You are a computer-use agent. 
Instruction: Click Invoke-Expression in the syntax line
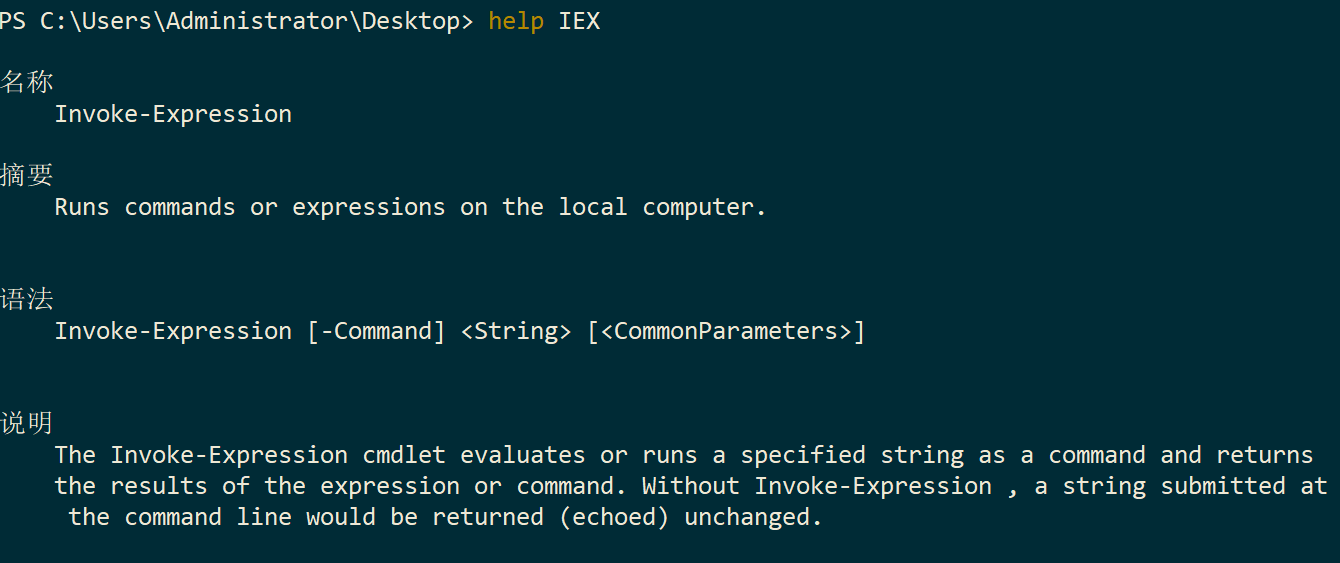point(173,331)
